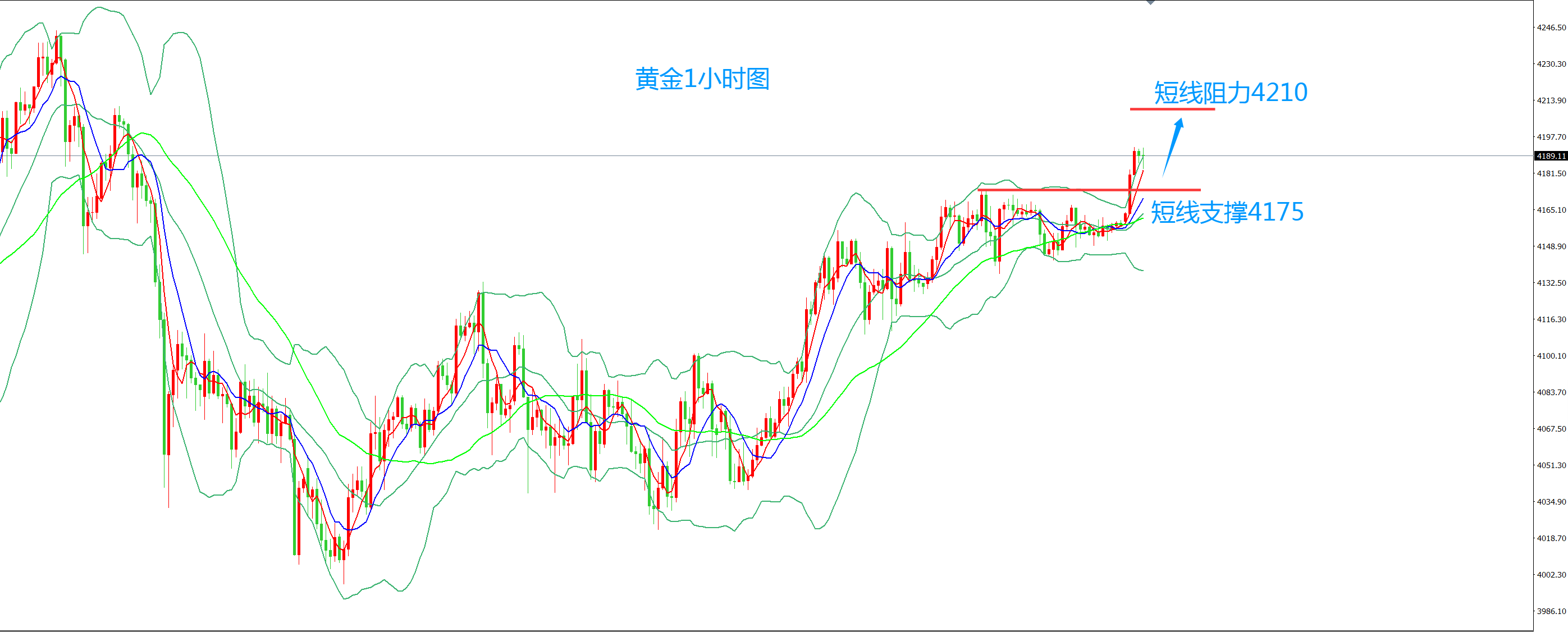Click the 4116.30 price axis label
Image resolution: width=1568 pixels, height=632 pixels.
click(x=1551, y=319)
